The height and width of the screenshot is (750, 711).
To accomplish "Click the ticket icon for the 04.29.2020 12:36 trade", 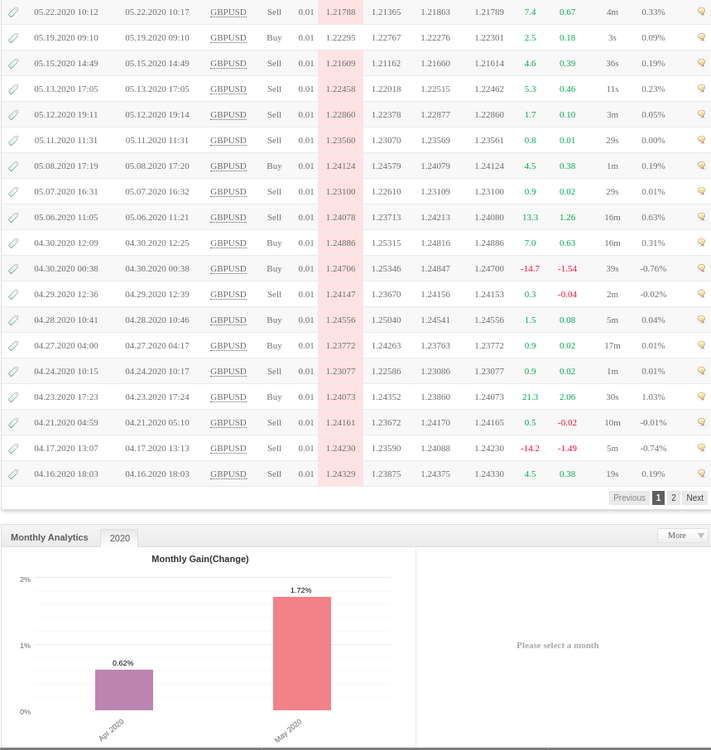I will click(13, 295).
